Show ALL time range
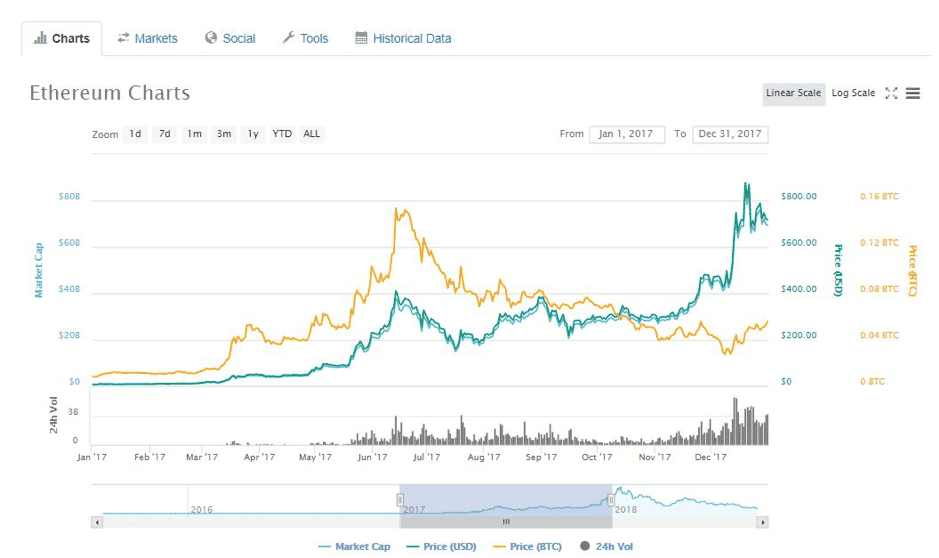This screenshot has height=558, width=939. [x=311, y=134]
